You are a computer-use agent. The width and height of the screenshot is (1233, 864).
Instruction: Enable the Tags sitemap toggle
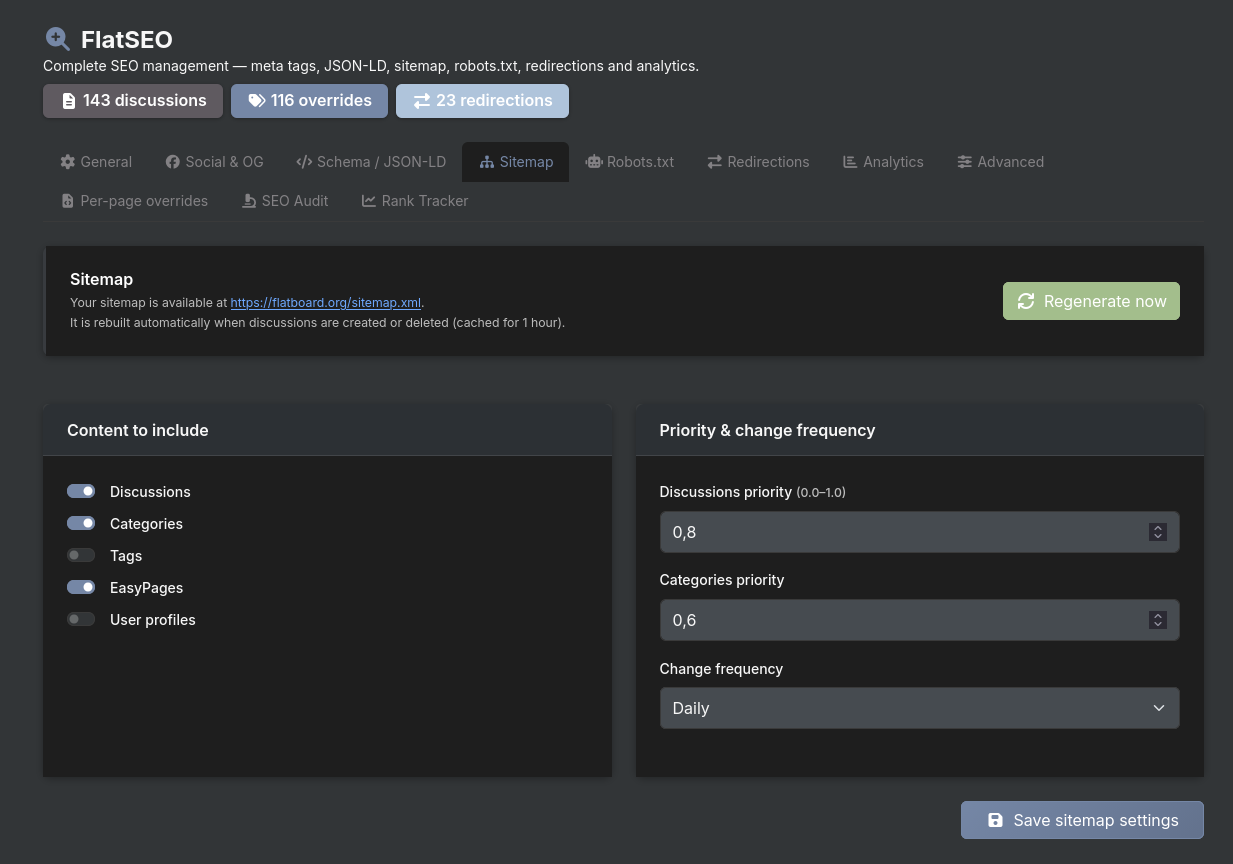click(81, 555)
